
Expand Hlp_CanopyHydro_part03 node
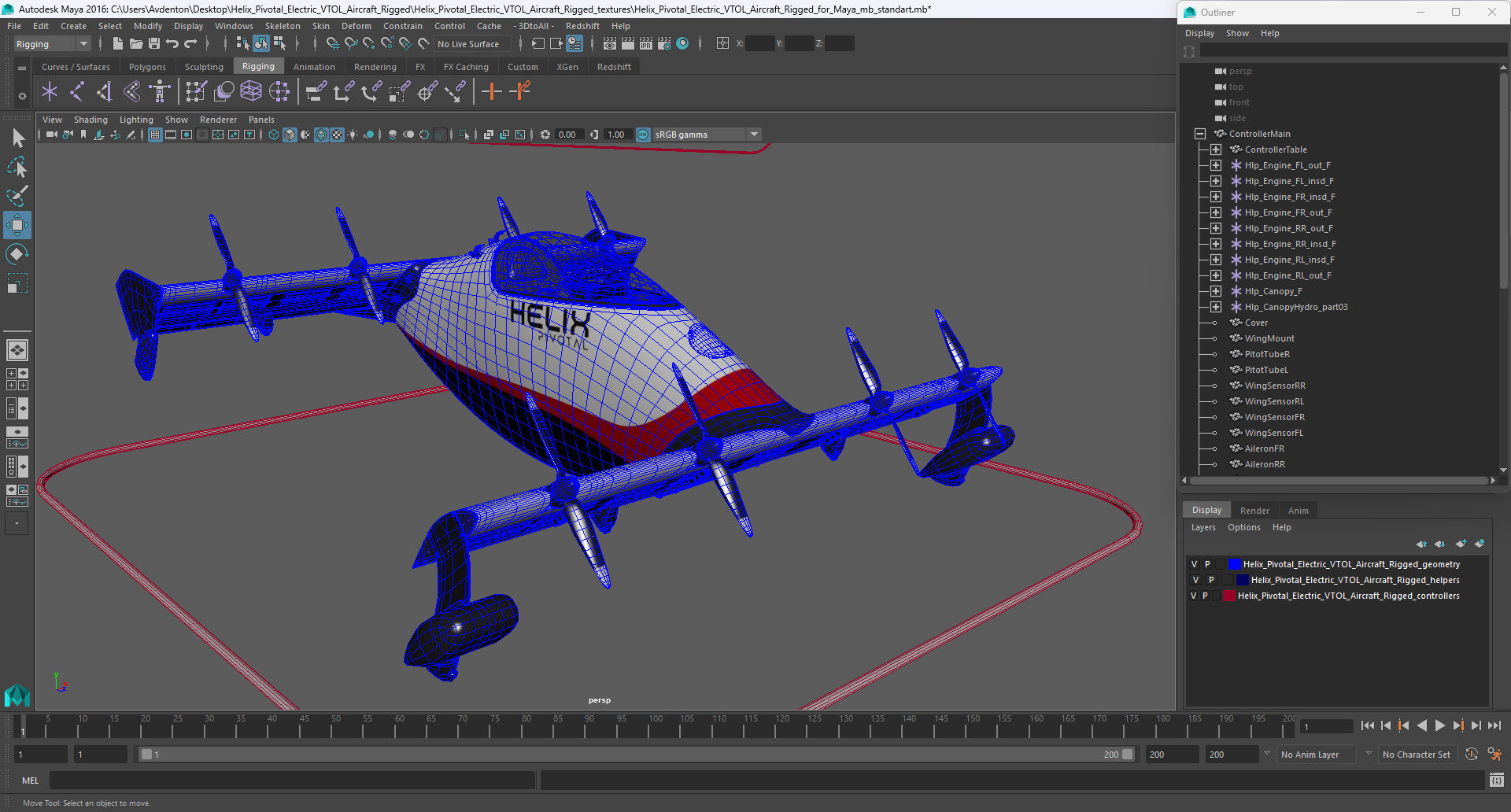click(x=1216, y=307)
